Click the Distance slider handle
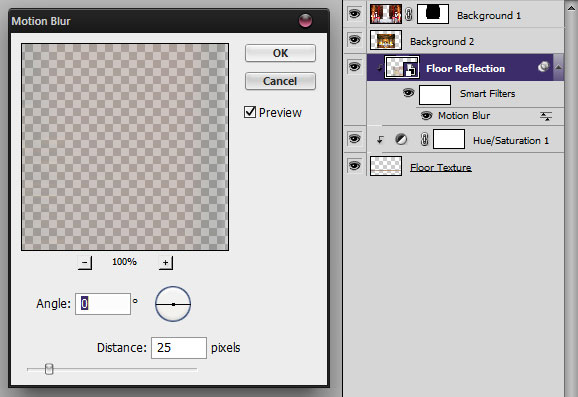Viewport: 578px width, 397px height. point(49,369)
